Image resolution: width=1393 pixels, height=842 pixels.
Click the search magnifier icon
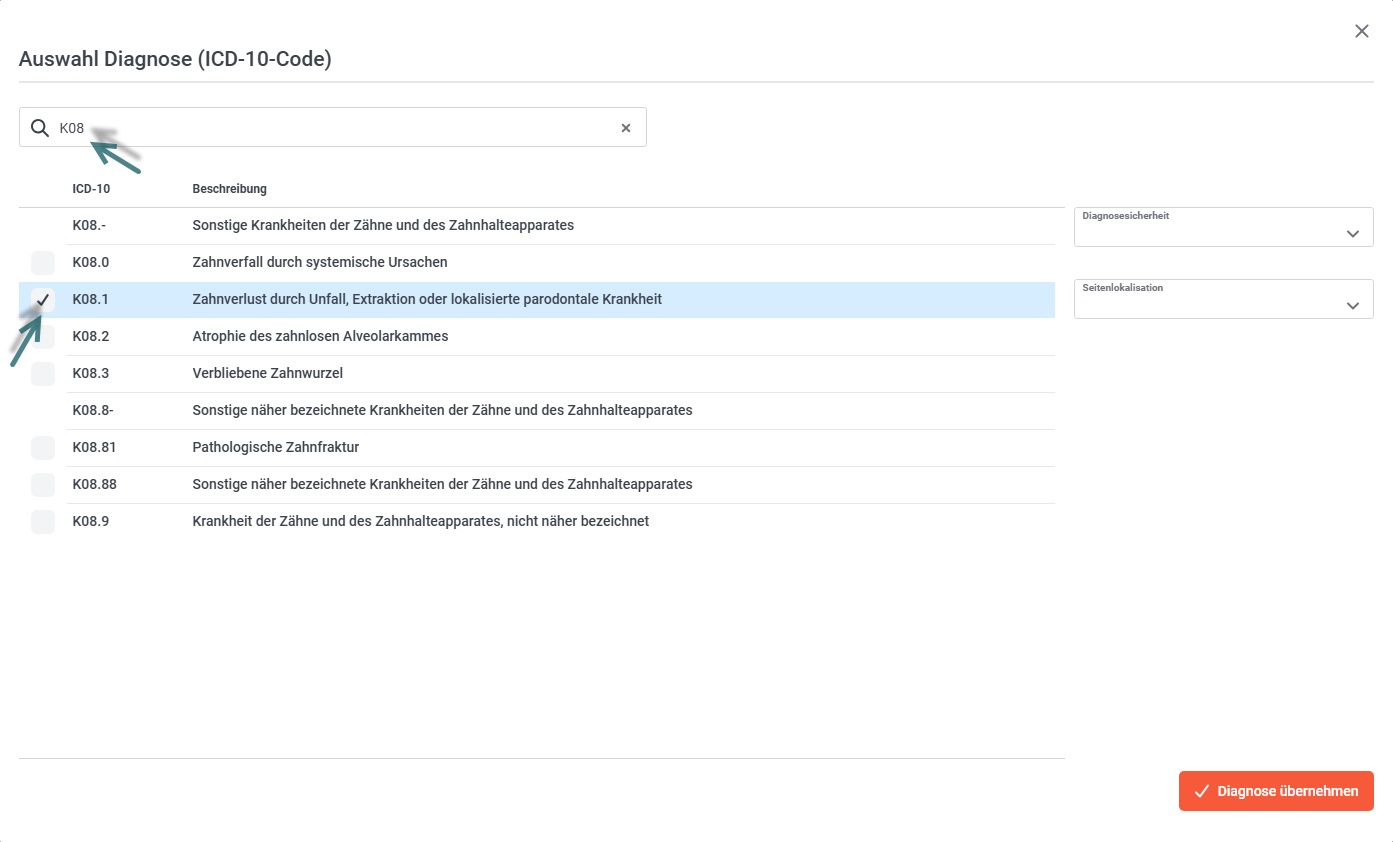39,128
